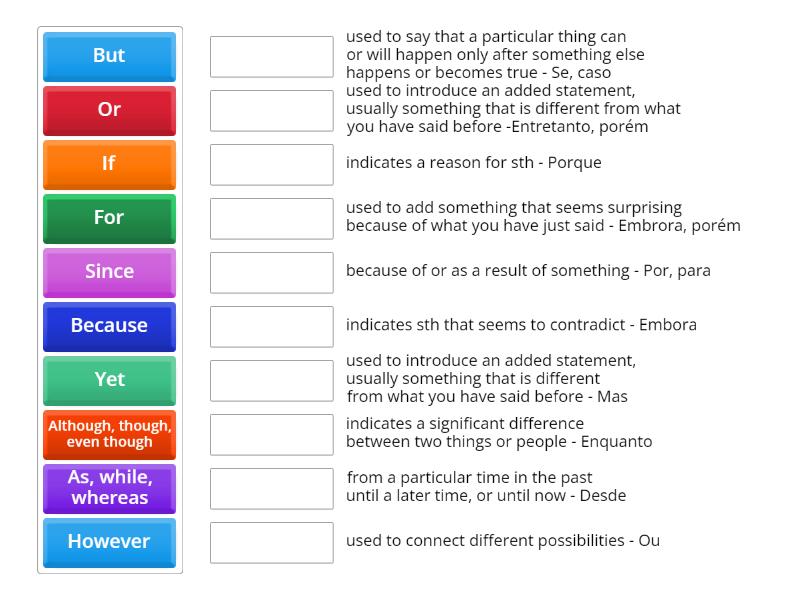Click the answer box next to "Ou" definition

271,542
